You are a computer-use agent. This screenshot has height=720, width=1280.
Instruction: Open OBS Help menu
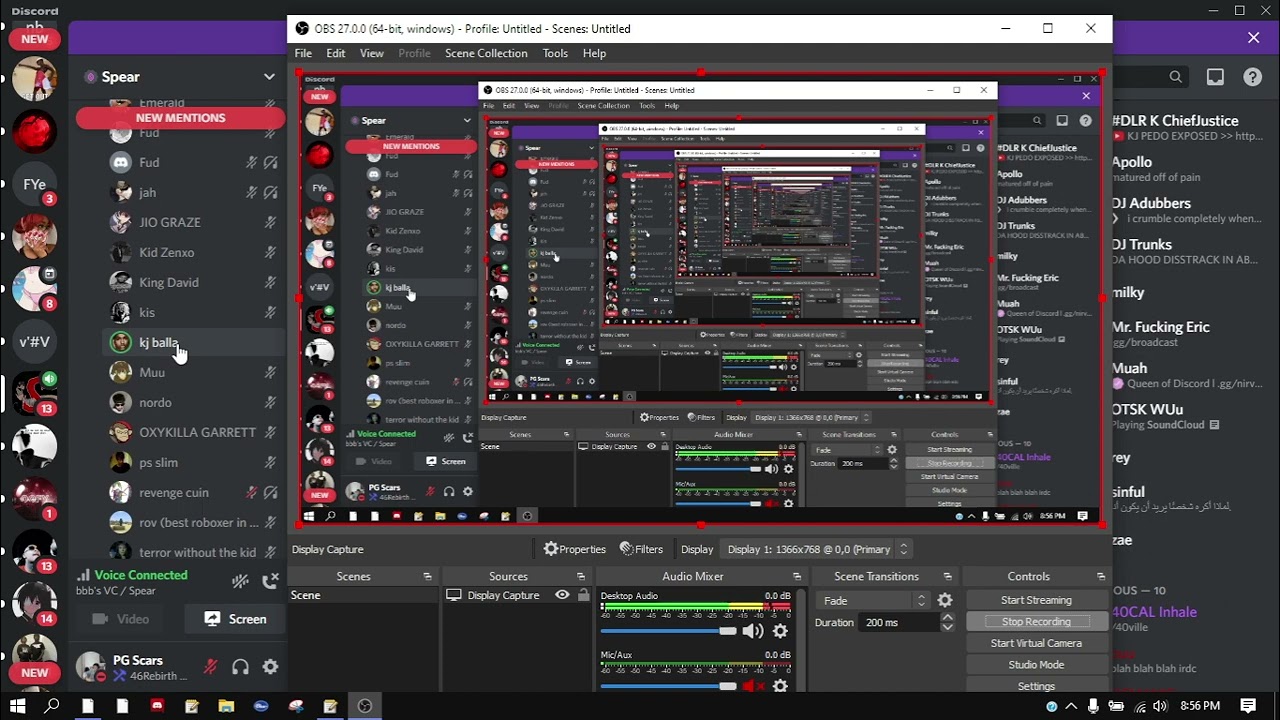pos(594,53)
